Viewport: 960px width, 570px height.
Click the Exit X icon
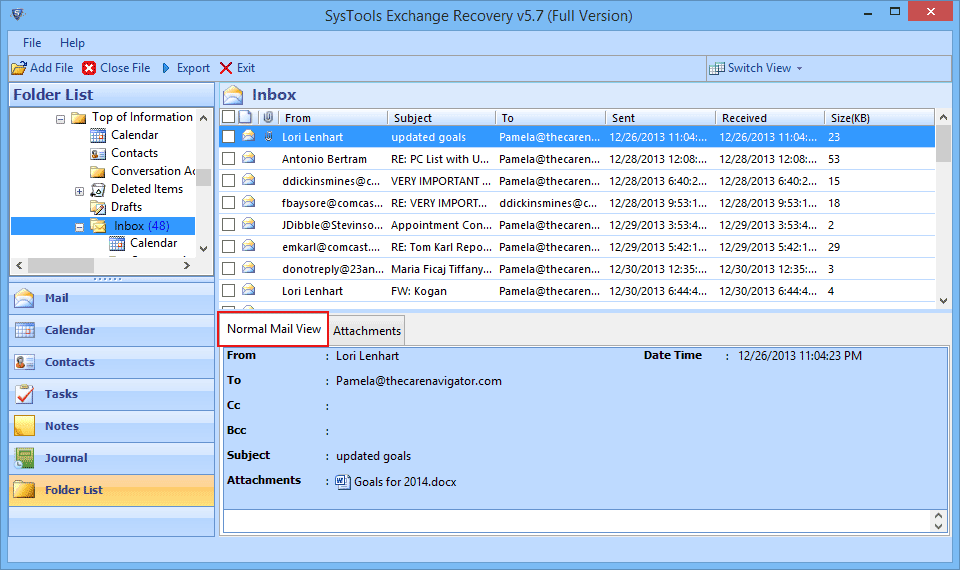(226, 68)
